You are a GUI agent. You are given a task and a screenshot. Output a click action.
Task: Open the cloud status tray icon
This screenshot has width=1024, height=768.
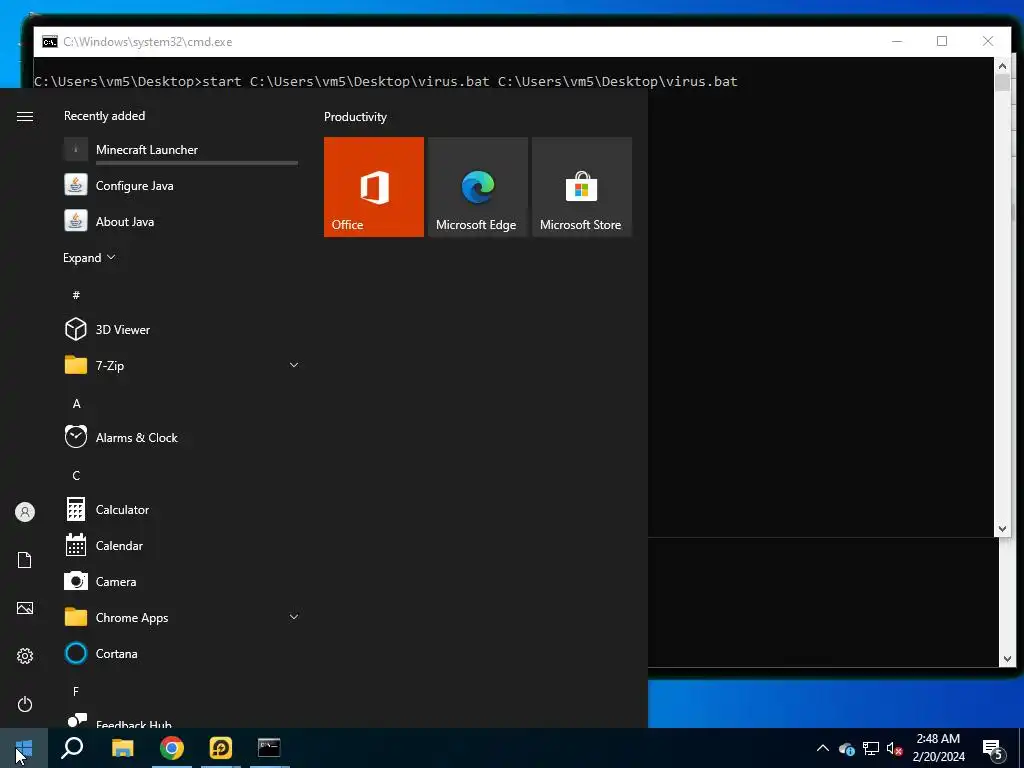coord(847,748)
